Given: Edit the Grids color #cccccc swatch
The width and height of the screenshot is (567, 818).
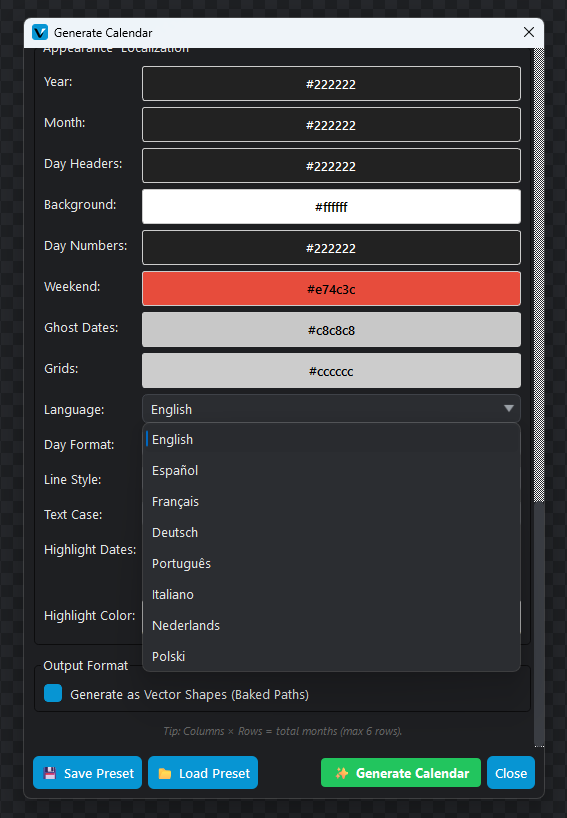Looking at the screenshot, I should 331,371.
